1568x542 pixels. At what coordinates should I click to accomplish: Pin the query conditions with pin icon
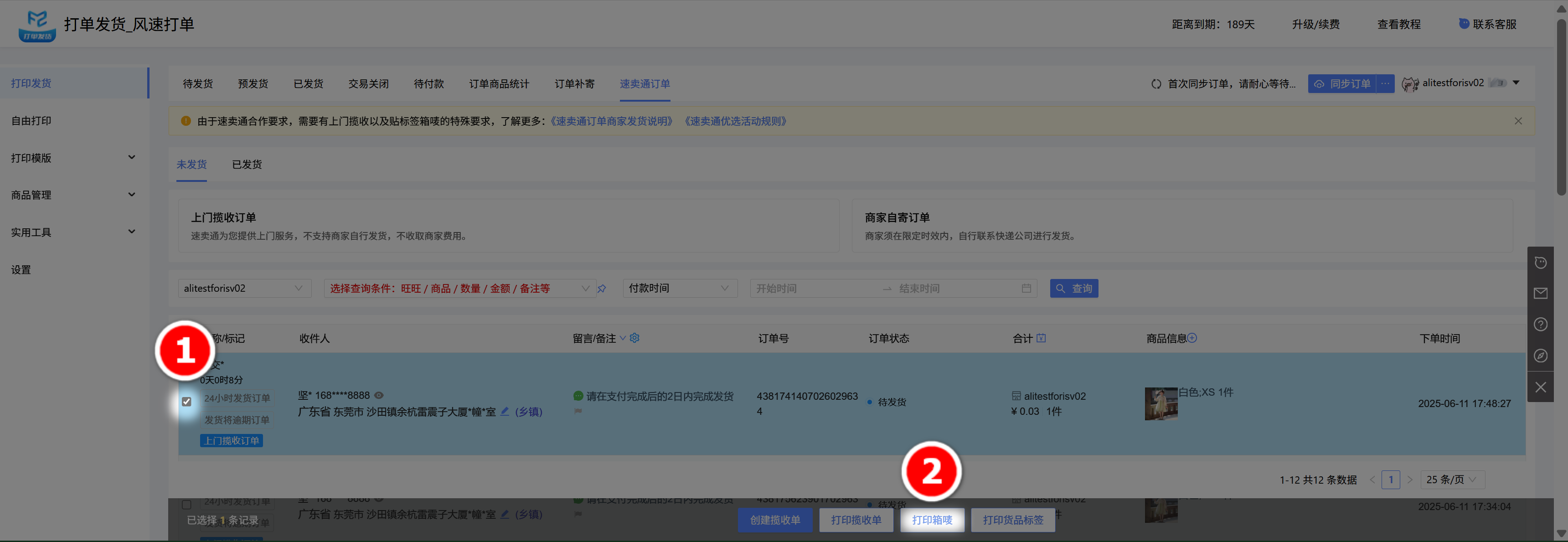click(601, 289)
